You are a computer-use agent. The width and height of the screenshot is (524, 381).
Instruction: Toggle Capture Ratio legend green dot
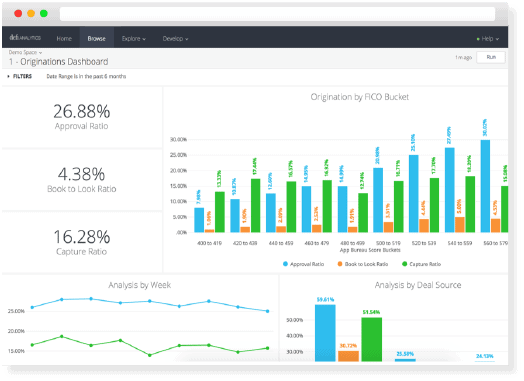click(x=404, y=264)
